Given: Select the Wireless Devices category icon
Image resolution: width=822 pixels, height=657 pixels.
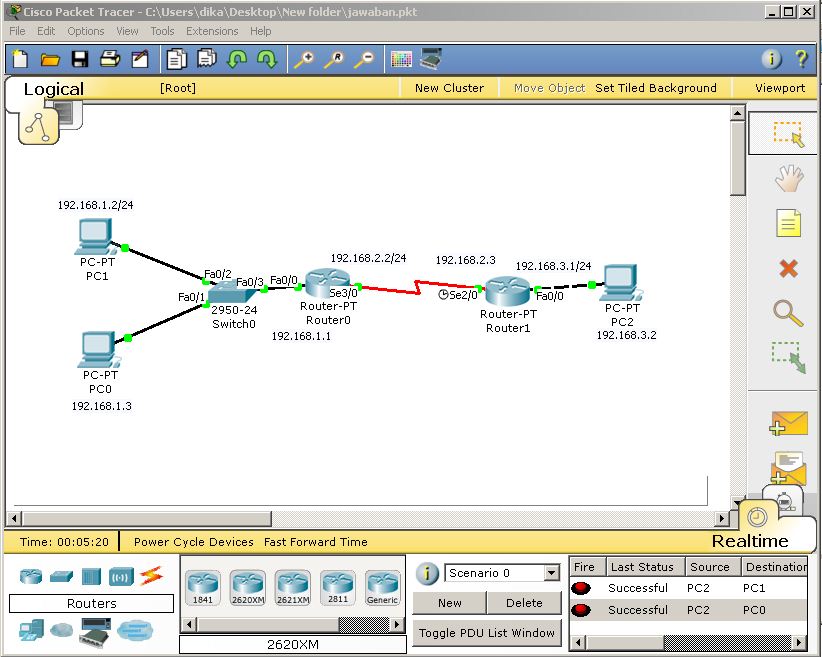Looking at the screenshot, I should coord(121,577).
